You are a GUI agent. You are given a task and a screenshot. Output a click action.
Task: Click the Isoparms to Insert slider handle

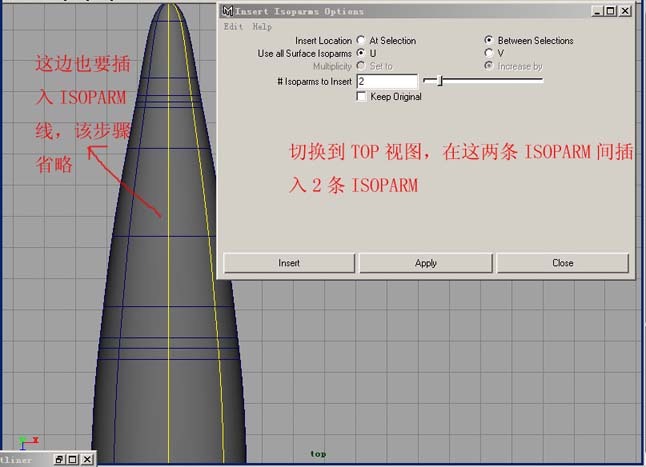440,81
